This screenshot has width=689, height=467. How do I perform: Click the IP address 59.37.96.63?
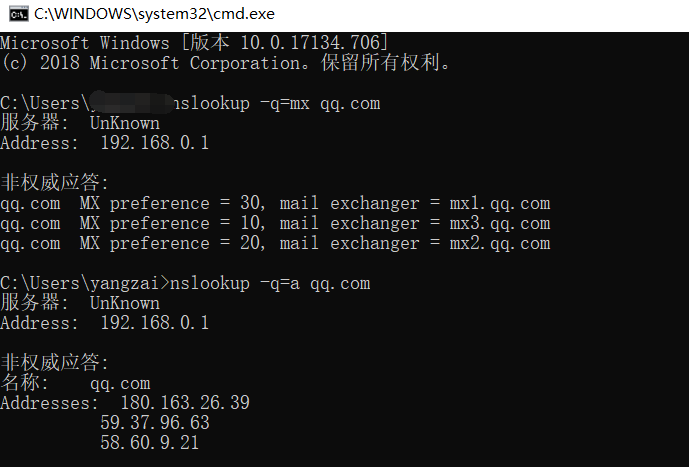[155, 423]
